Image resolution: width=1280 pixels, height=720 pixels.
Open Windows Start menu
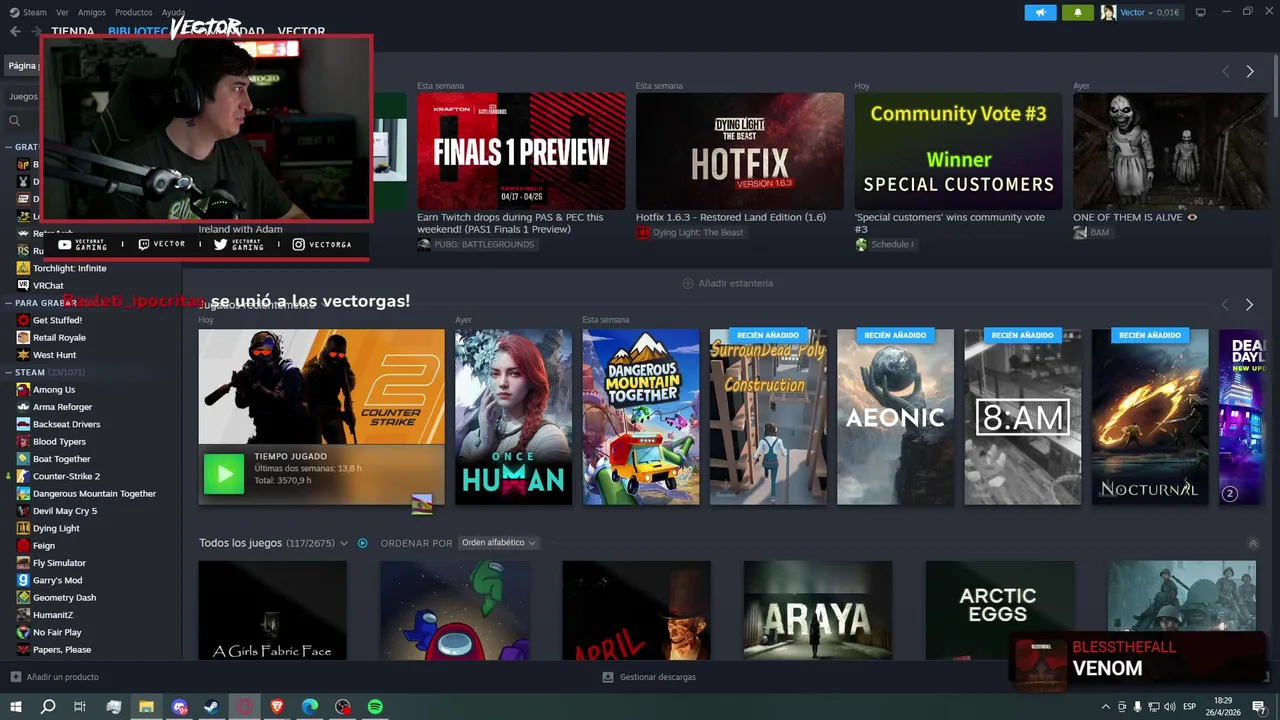point(15,706)
